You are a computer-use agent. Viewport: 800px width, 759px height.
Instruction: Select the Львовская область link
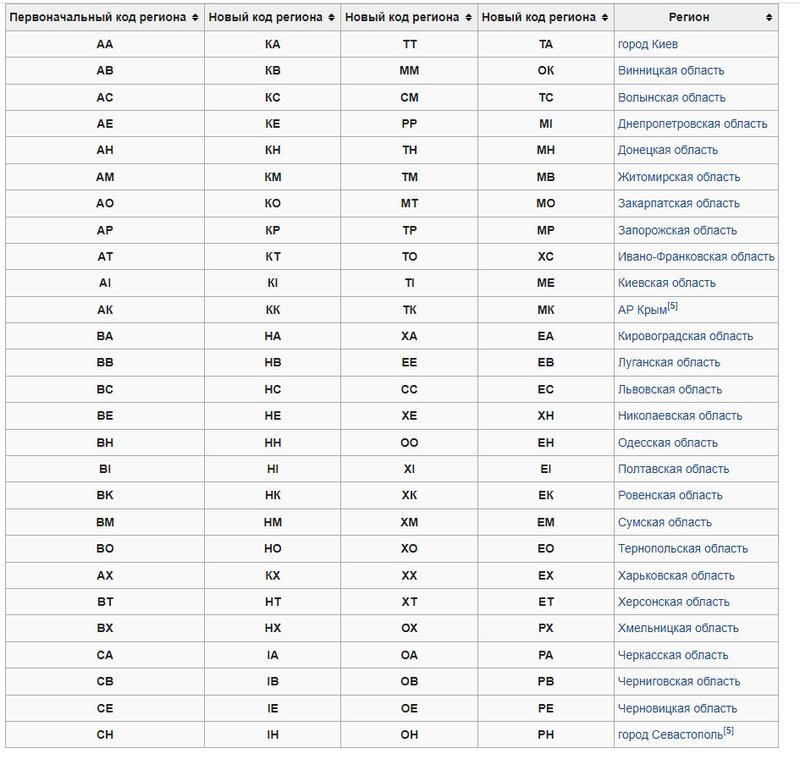tap(670, 389)
